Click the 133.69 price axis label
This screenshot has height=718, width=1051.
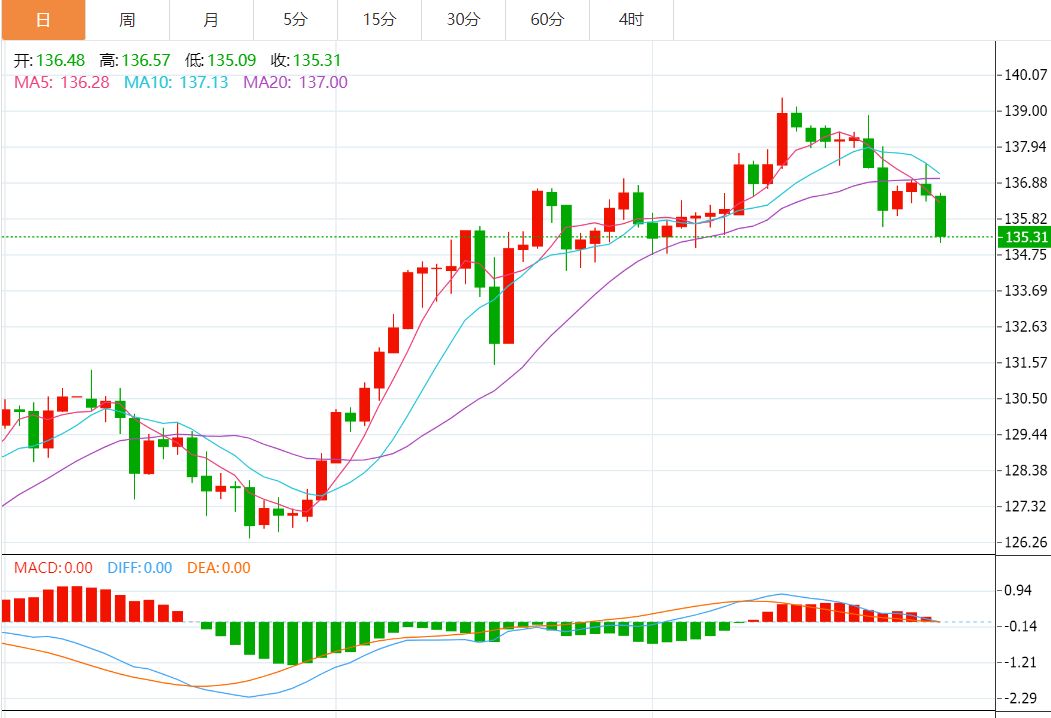click(x=1026, y=291)
